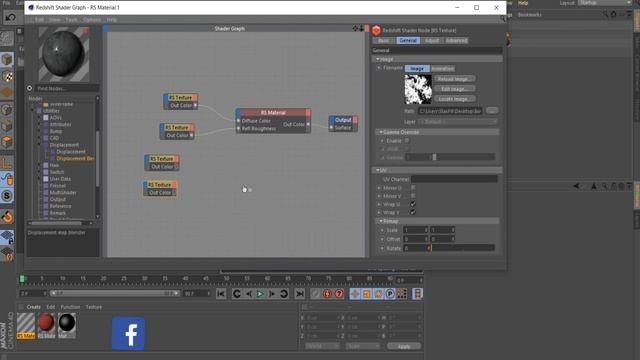Click the Redshift logo icon in node panel header

click(376, 30)
